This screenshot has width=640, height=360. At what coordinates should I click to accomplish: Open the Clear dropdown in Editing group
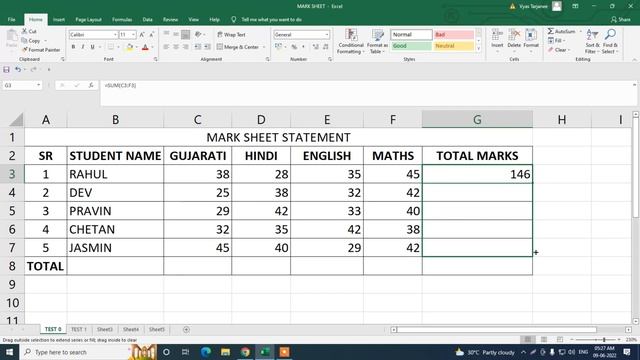[559, 50]
